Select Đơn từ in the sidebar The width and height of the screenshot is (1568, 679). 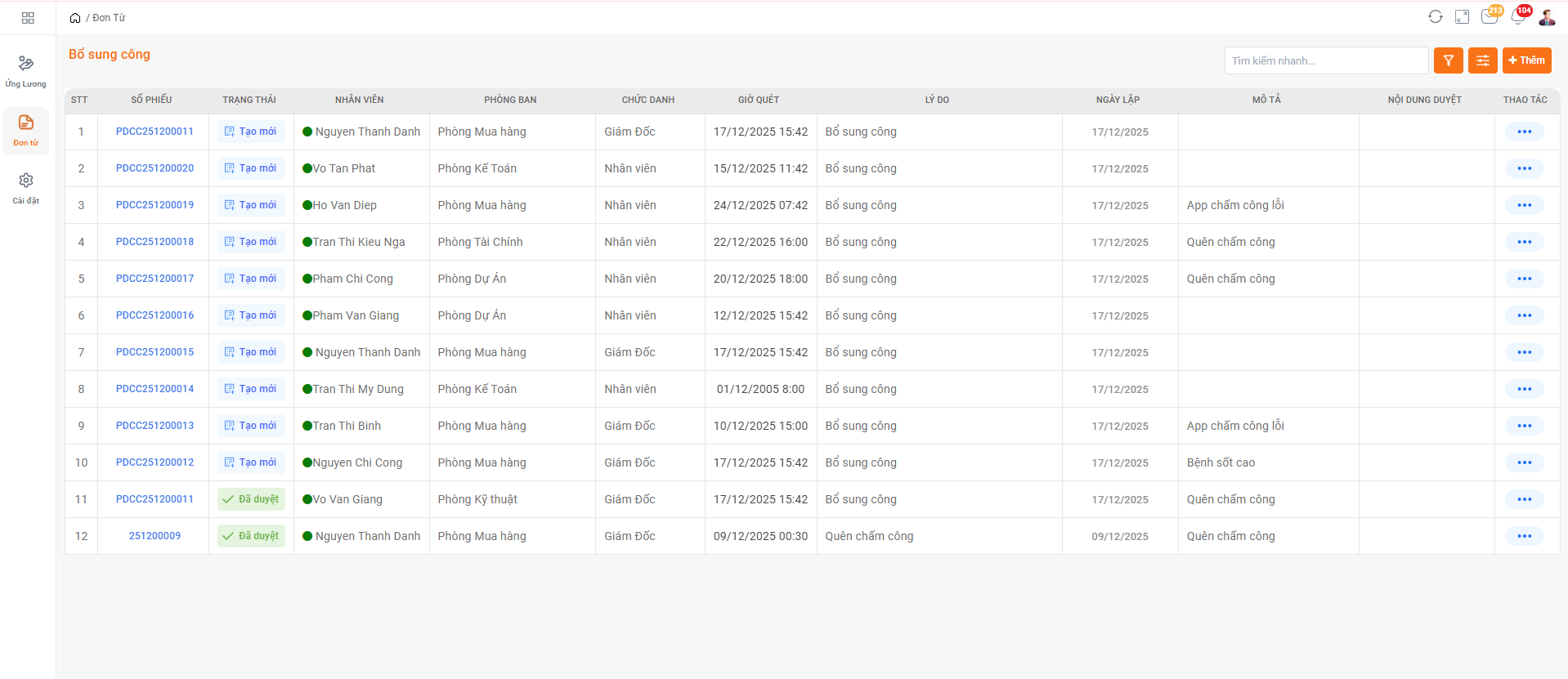[x=26, y=130]
